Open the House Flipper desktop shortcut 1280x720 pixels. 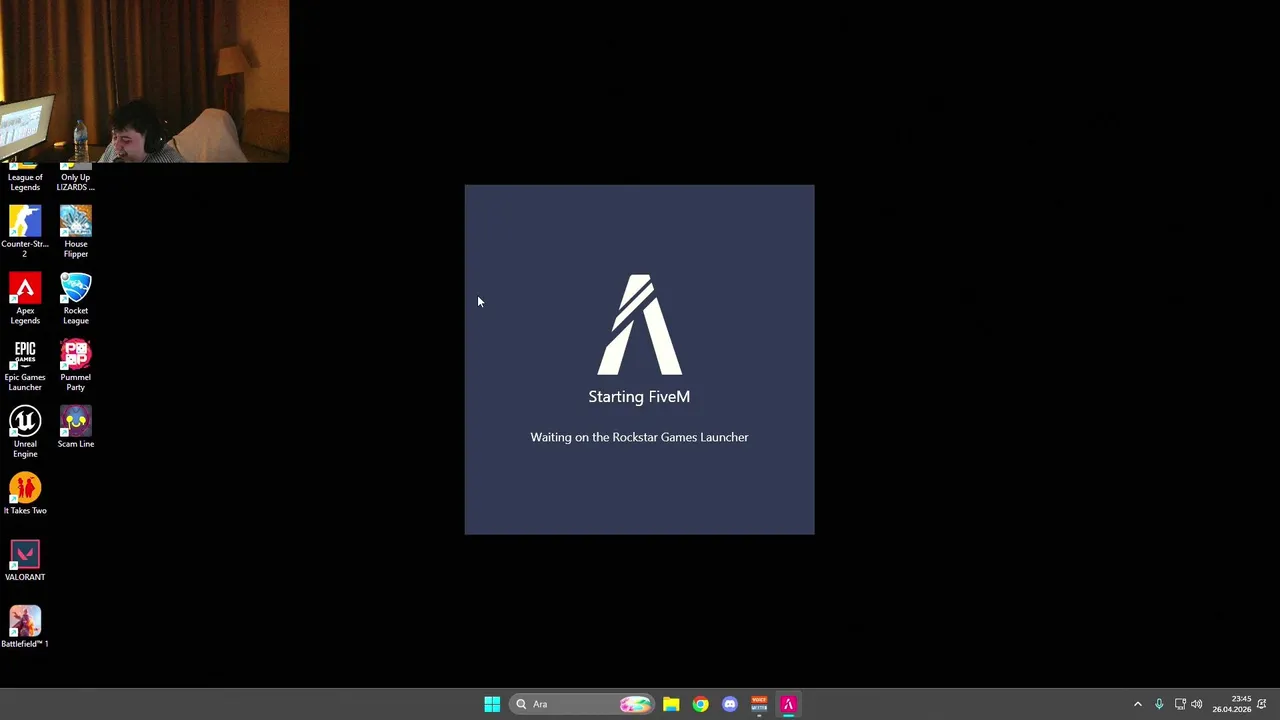click(75, 232)
